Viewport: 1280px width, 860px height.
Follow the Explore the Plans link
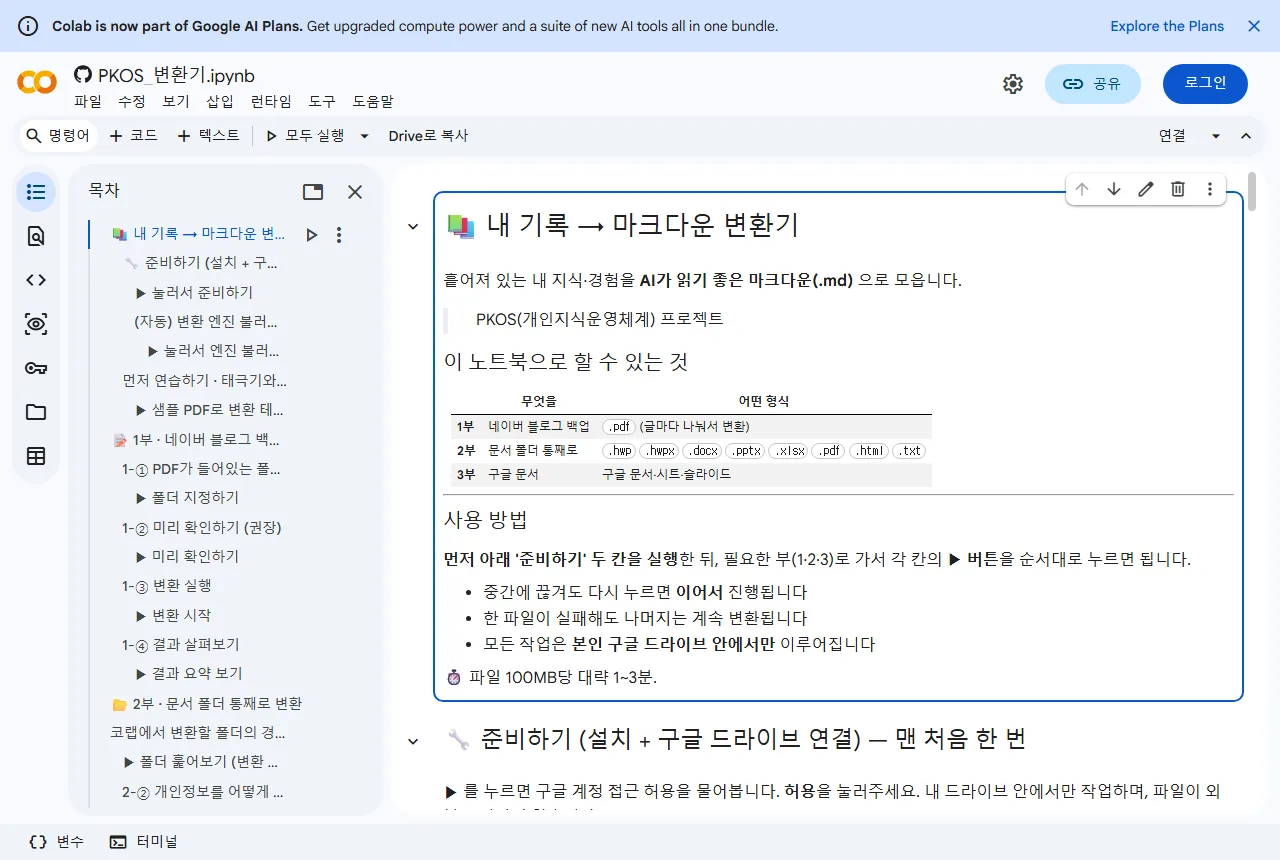click(1167, 26)
